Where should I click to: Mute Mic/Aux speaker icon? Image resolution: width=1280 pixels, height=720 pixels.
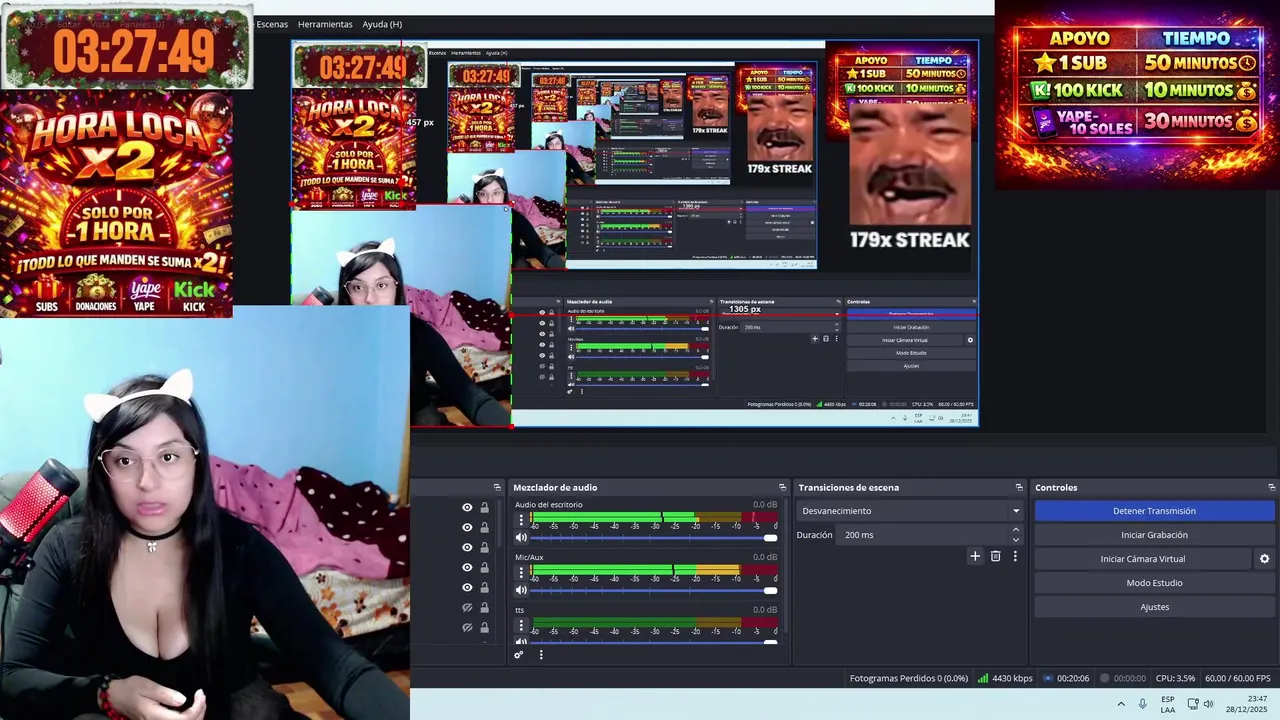520,590
